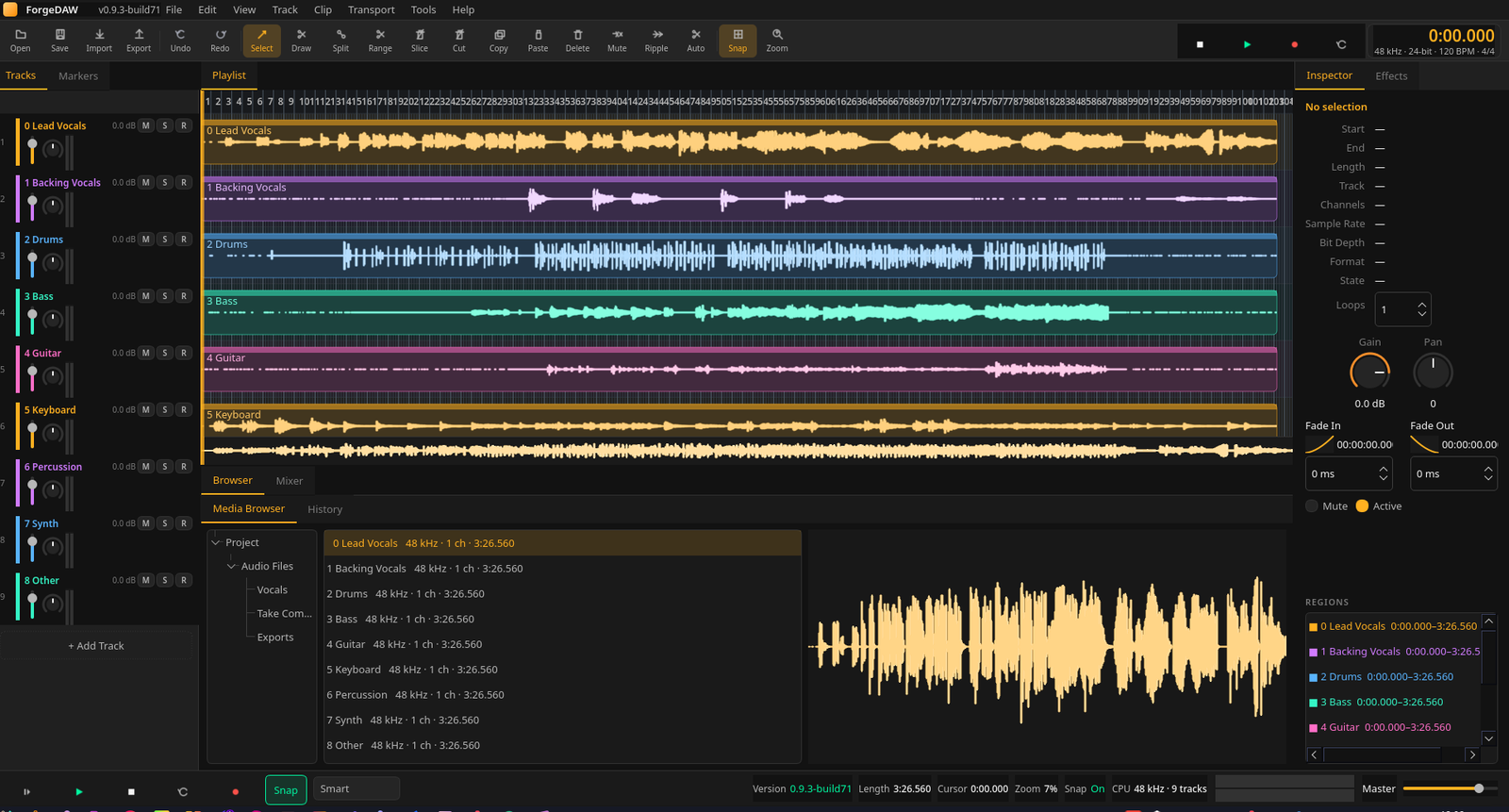Record-arm the Bass track

pos(184,296)
